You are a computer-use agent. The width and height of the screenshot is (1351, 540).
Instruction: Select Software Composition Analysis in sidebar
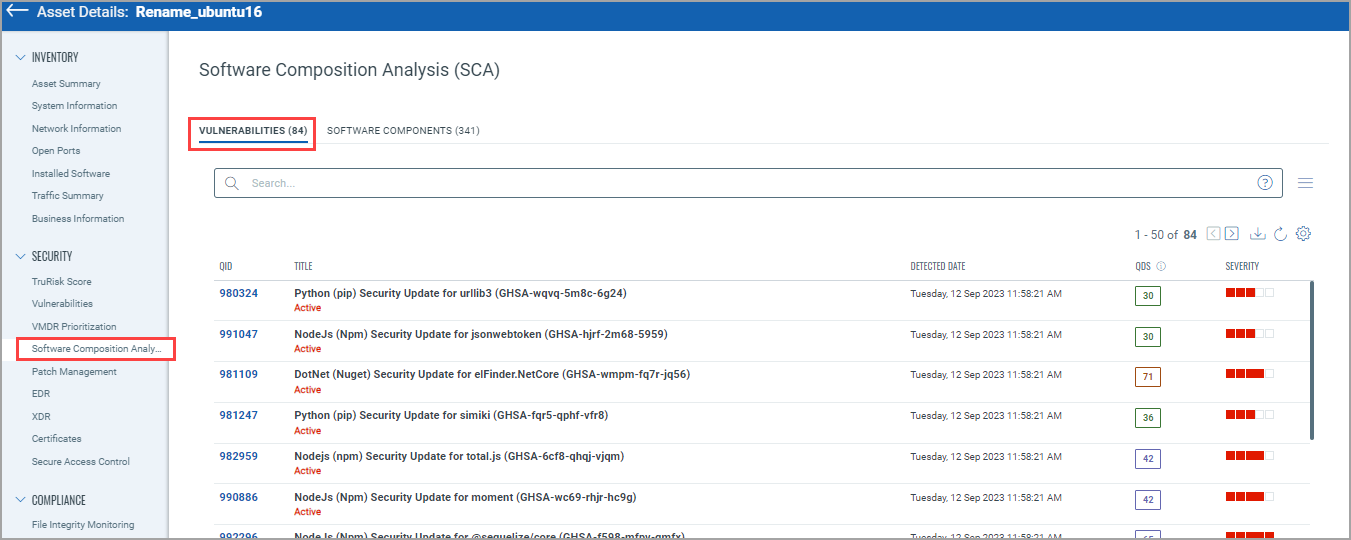point(96,349)
